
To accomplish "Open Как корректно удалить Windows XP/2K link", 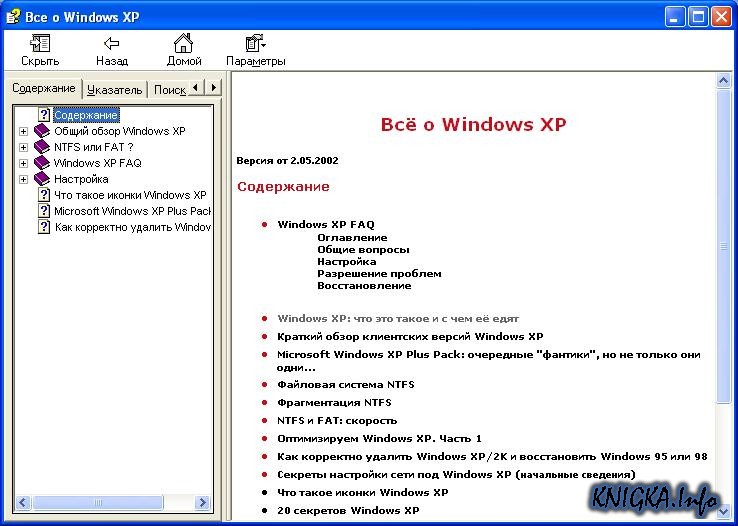I will [x=492, y=456].
